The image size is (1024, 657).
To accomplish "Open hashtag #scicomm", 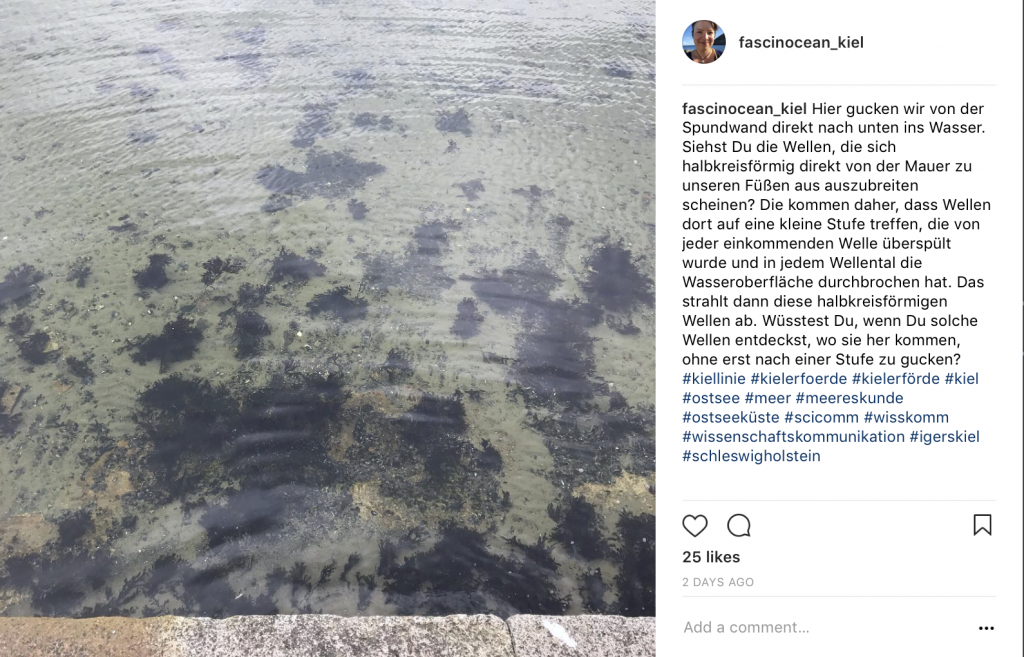I will tap(822, 417).
